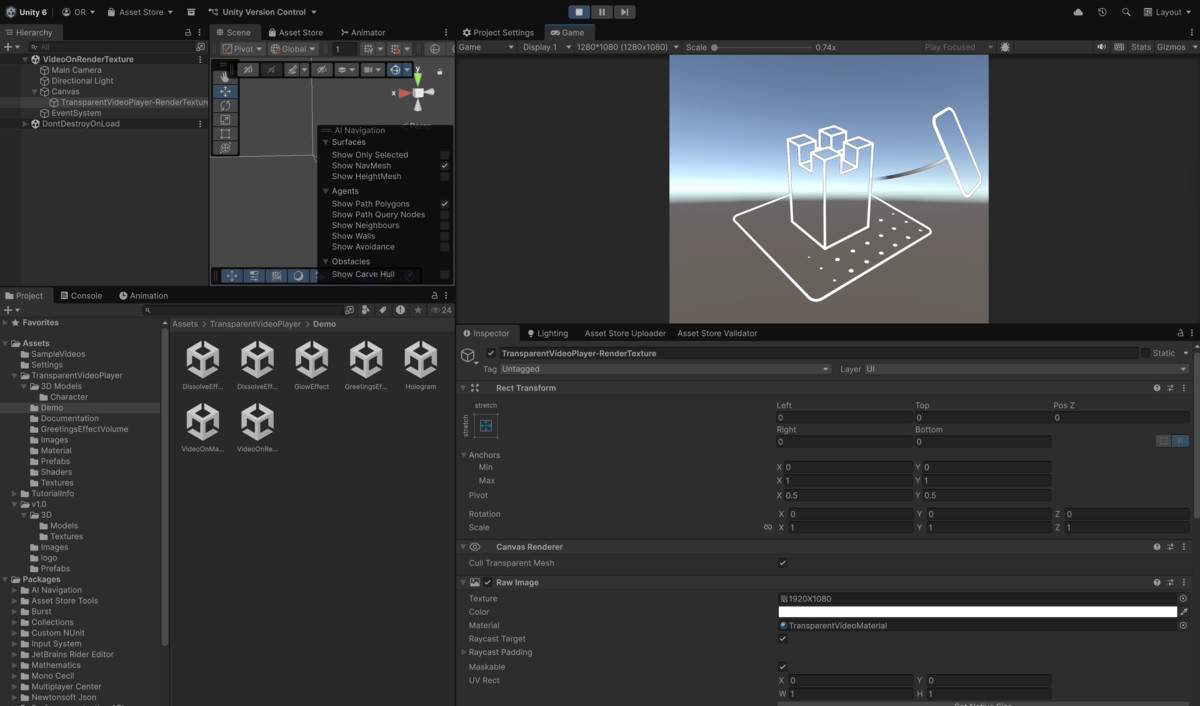Click the Asset Store Validator label

coord(719,333)
